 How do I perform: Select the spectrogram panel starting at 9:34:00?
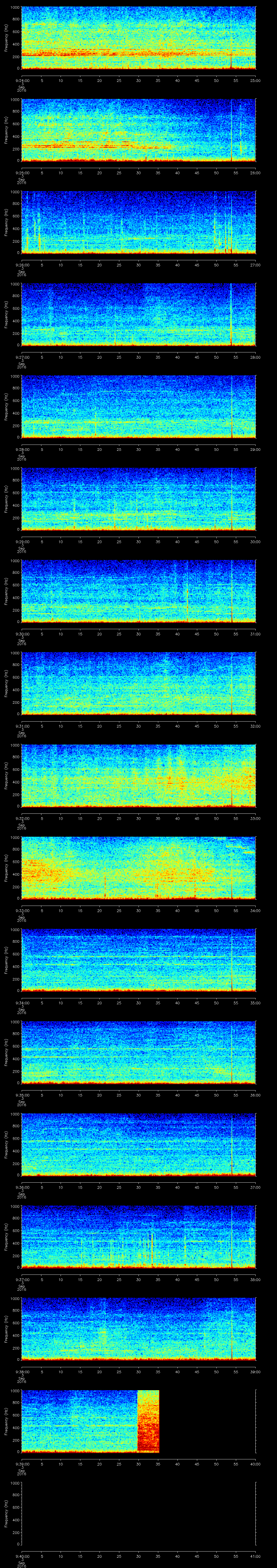point(138,960)
